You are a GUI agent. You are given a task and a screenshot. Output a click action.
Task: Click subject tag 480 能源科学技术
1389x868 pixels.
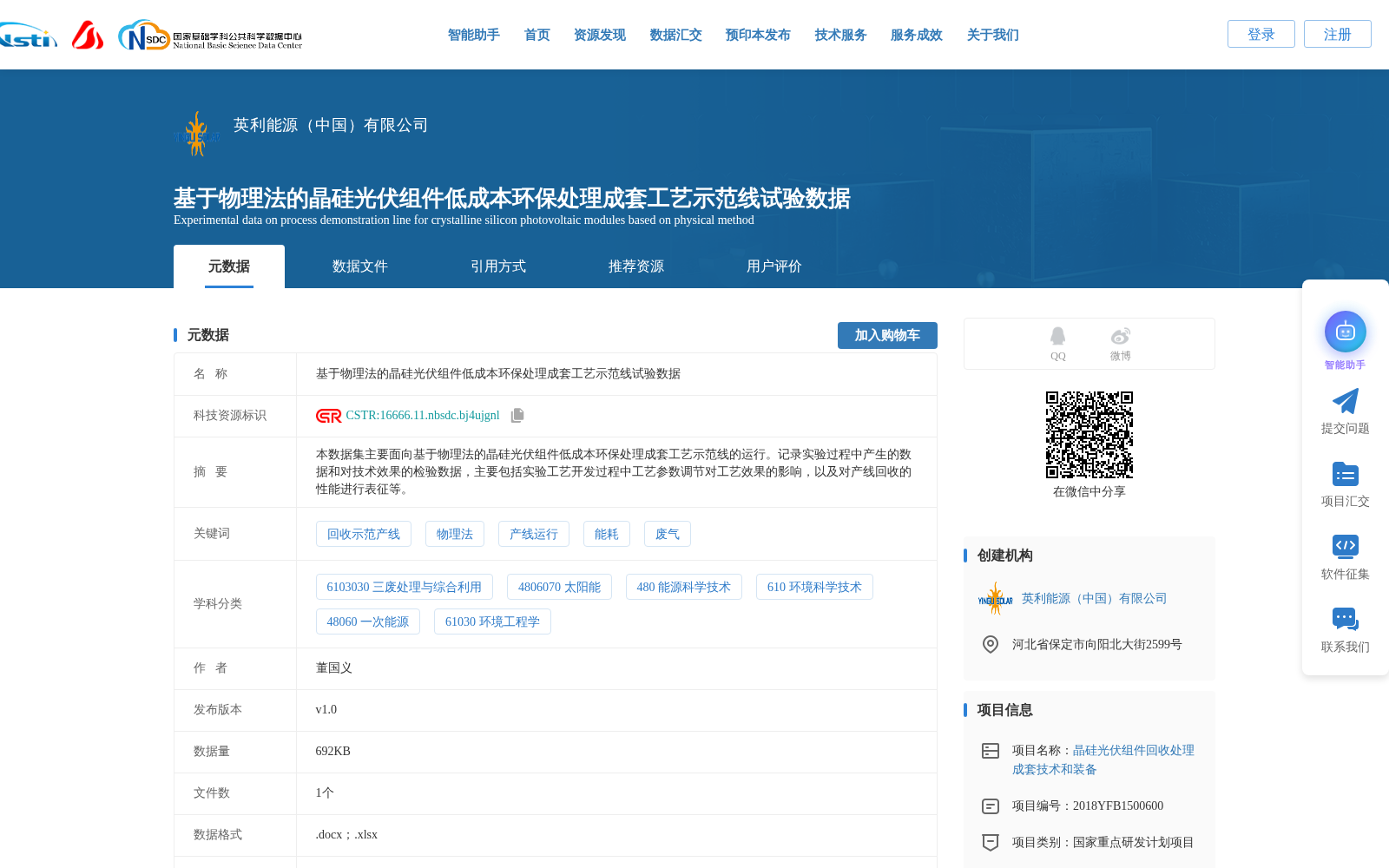click(x=684, y=587)
